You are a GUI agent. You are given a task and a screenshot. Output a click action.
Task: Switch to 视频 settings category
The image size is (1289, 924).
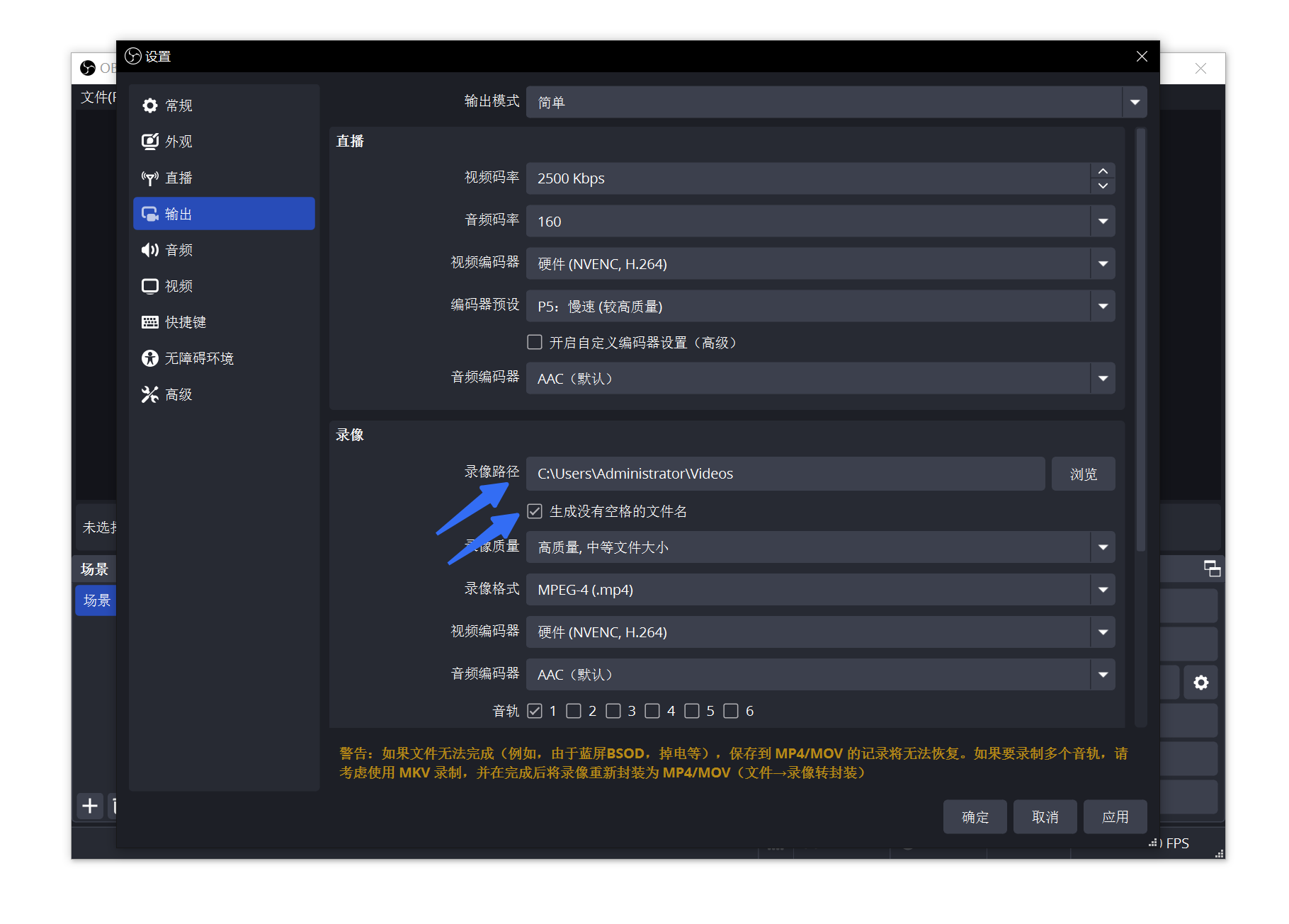pyautogui.click(x=224, y=286)
